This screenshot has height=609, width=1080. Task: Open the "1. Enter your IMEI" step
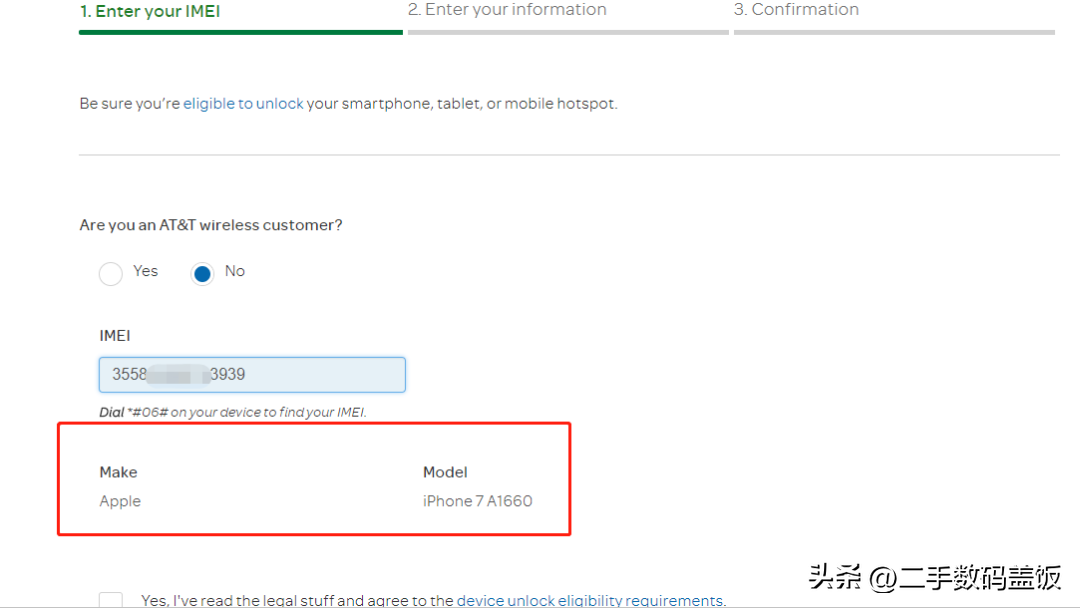[150, 11]
